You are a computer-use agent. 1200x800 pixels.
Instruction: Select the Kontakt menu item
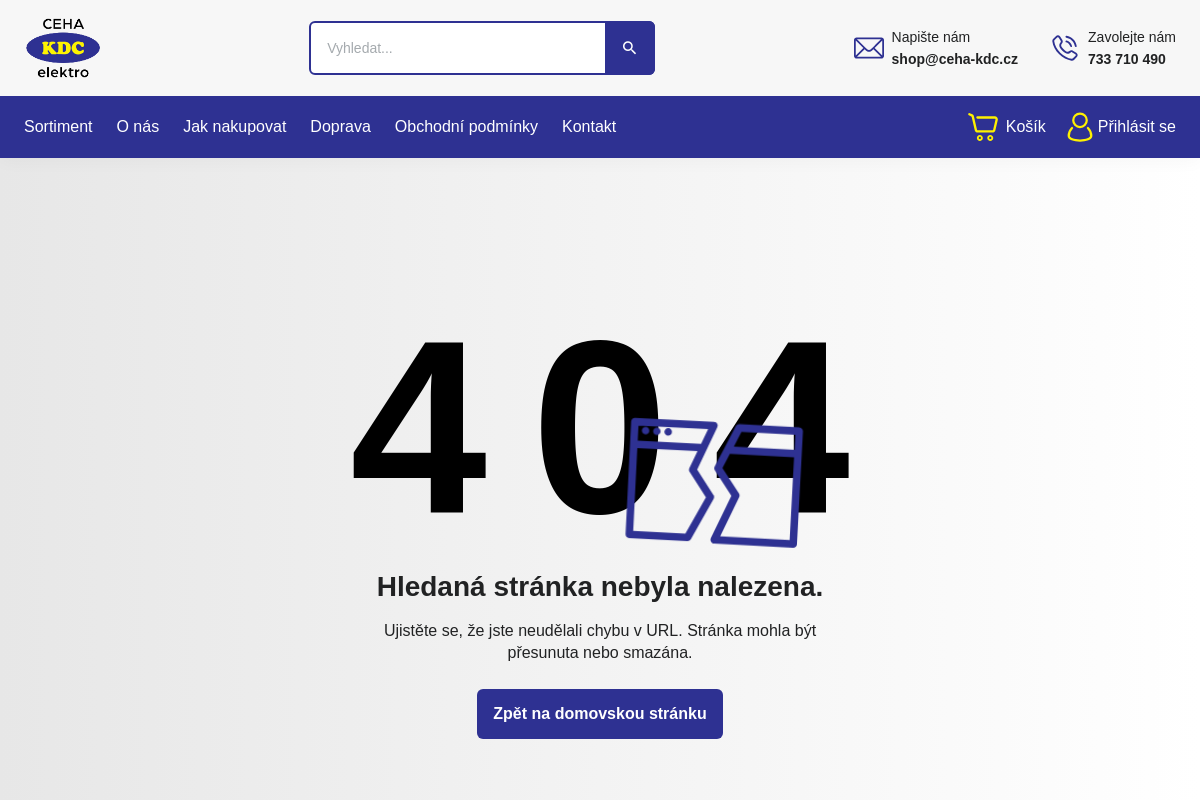coord(589,127)
